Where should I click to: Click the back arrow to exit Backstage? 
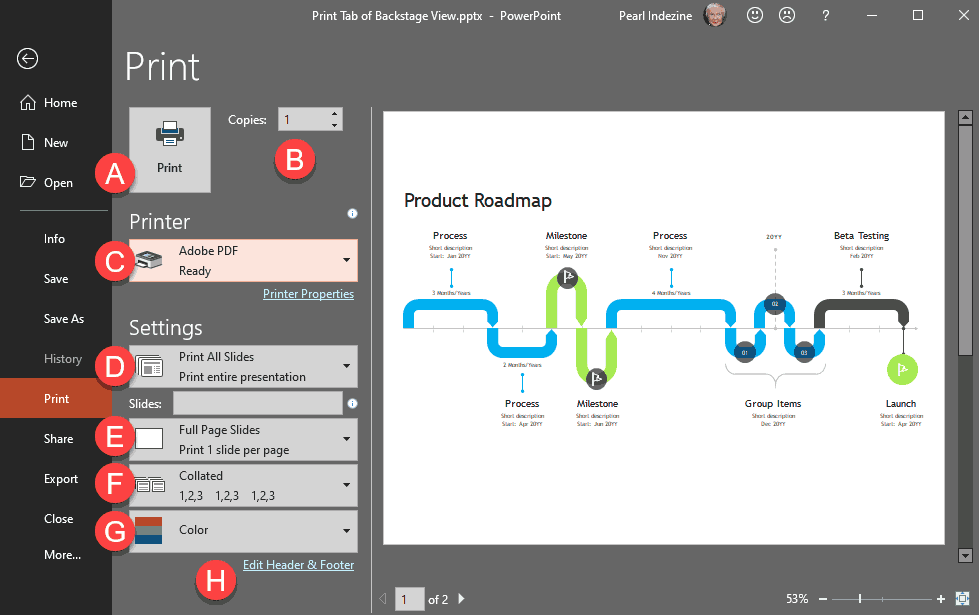tap(27, 58)
